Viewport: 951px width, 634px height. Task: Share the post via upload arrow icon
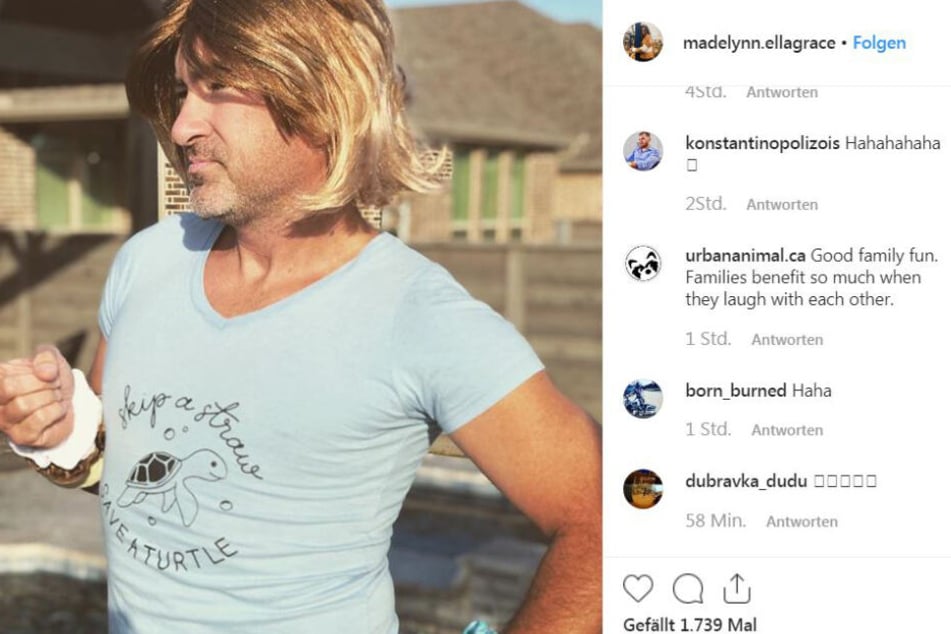(x=737, y=588)
